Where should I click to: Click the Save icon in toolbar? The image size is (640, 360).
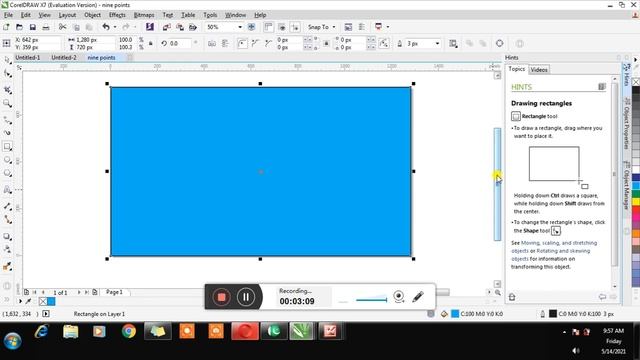[x=33, y=27]
